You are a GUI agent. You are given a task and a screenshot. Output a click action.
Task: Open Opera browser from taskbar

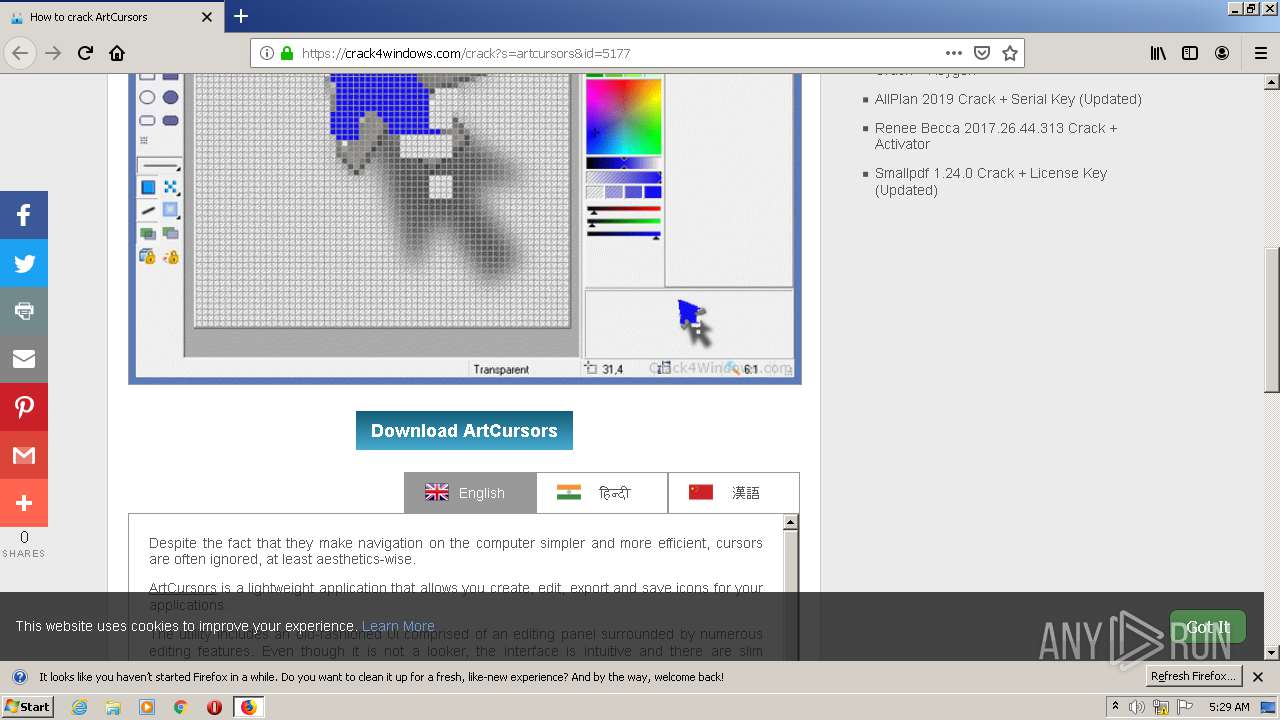(x=214, y=707)
